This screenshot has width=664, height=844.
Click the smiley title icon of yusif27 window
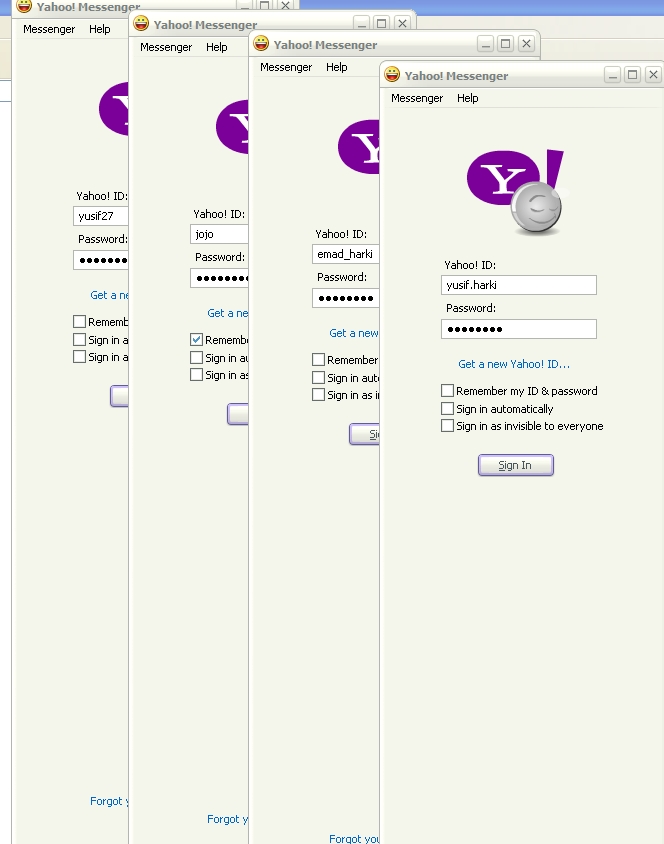click(x=24, y=6)
